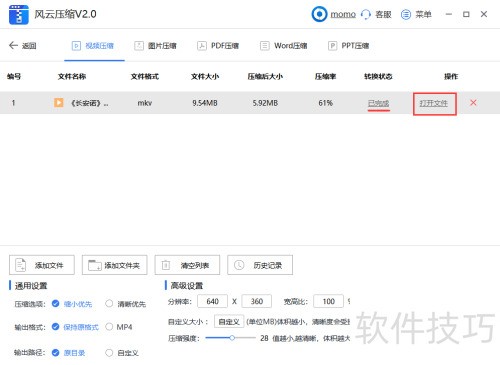Open the momo user avatar icon

pyautogui.click(x=319, y=14)
